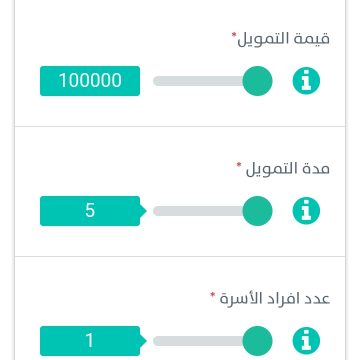The width and height of the screenshot is (360, 360).
Task: Click the required asterisk next to مدة التمويل
Action: point(239,165)
